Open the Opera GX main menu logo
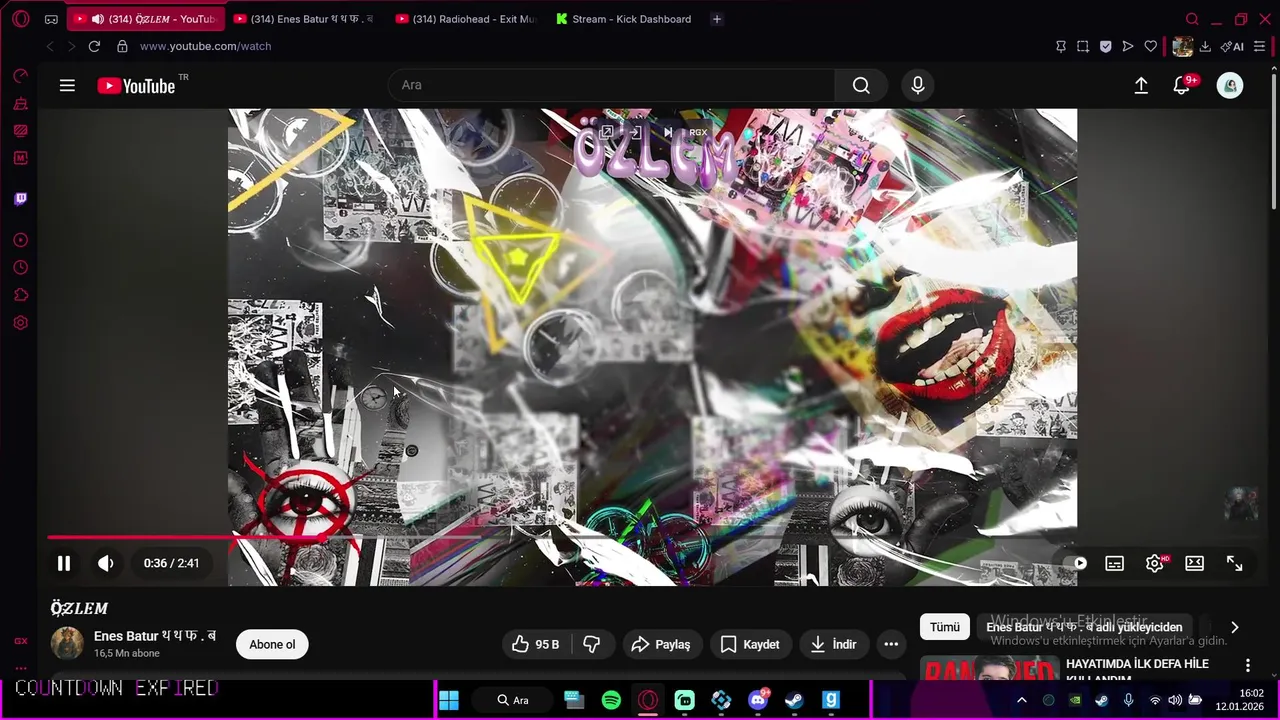The image size is (1280, 720). 21,19
